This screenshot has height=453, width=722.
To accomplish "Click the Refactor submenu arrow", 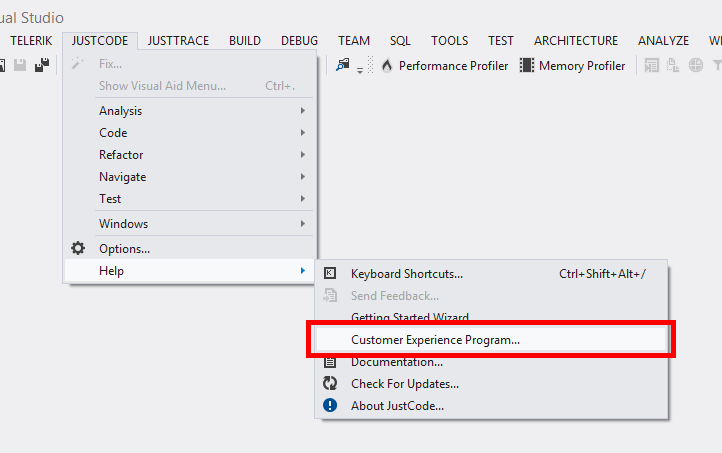I will pos(303,155).
